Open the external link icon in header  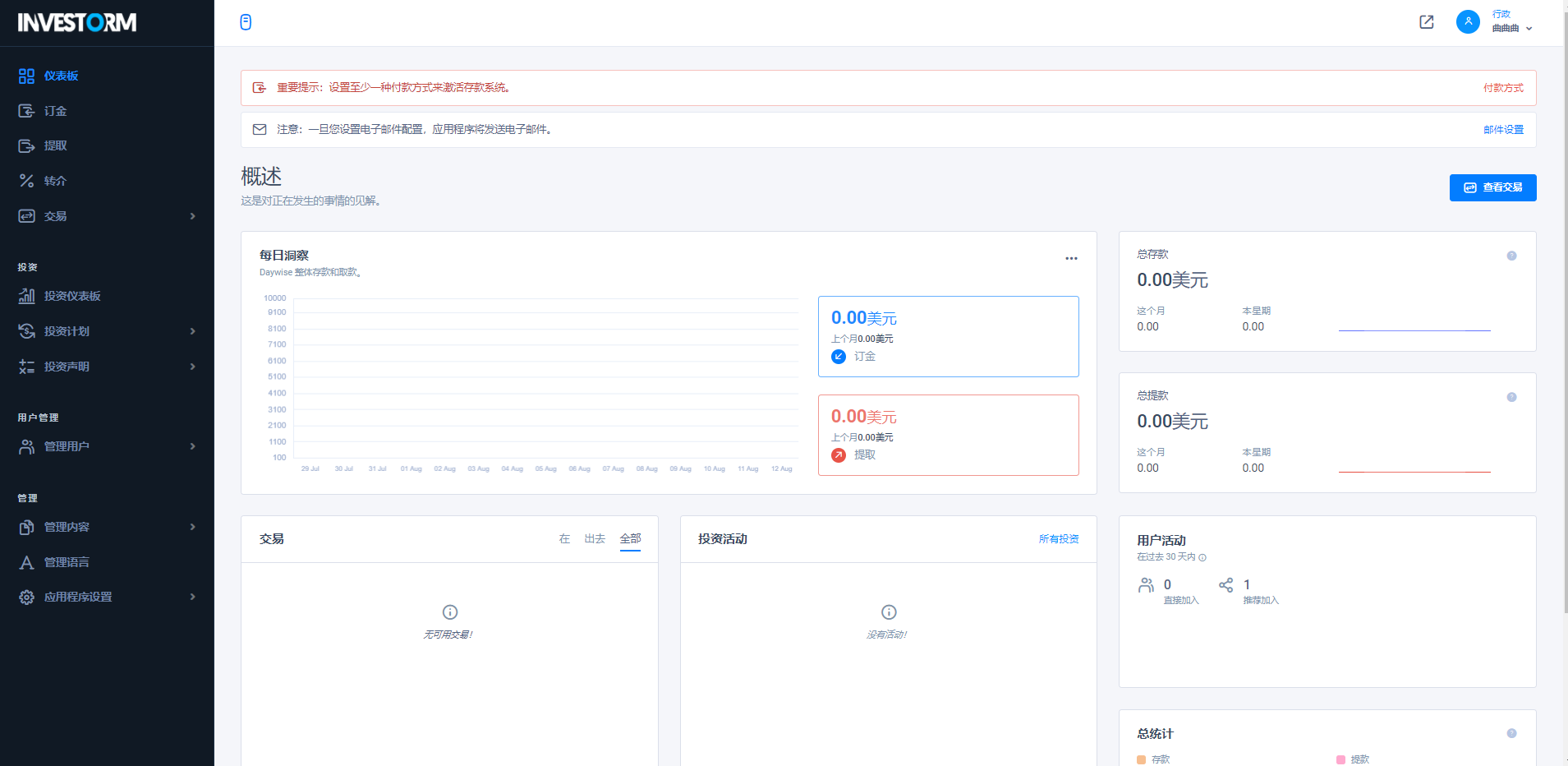(x=1427, y=22)
